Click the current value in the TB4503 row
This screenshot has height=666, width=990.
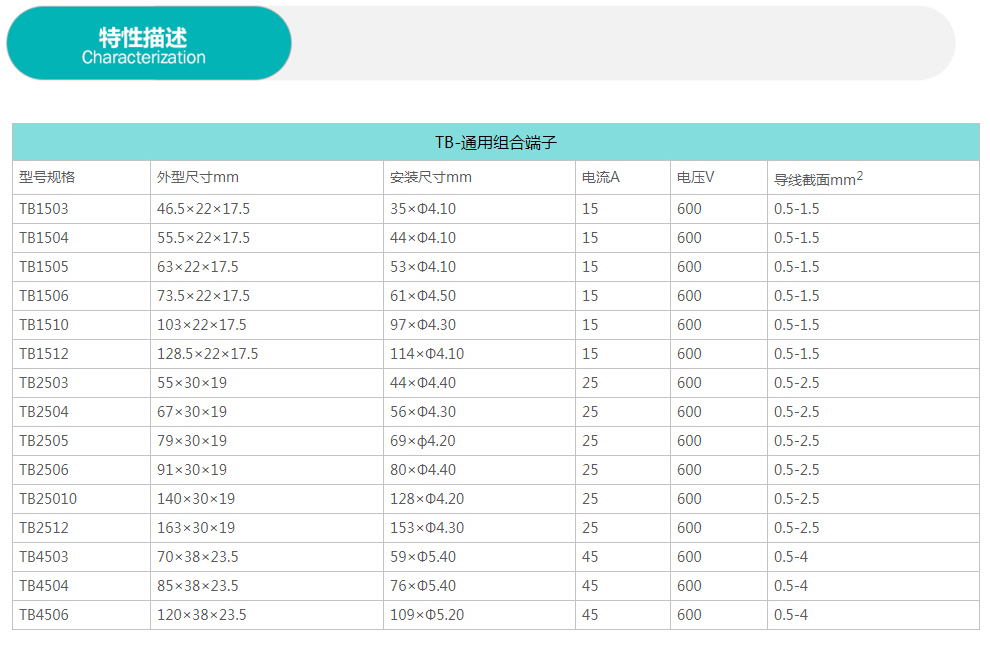pos(590,557)
